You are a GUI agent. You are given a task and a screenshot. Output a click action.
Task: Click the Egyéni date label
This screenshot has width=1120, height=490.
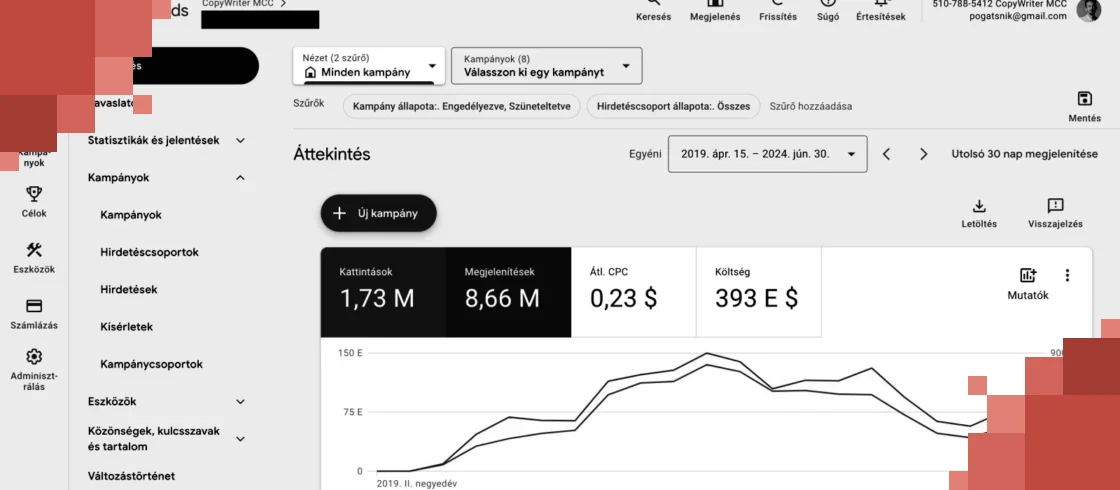coord(645,154)
